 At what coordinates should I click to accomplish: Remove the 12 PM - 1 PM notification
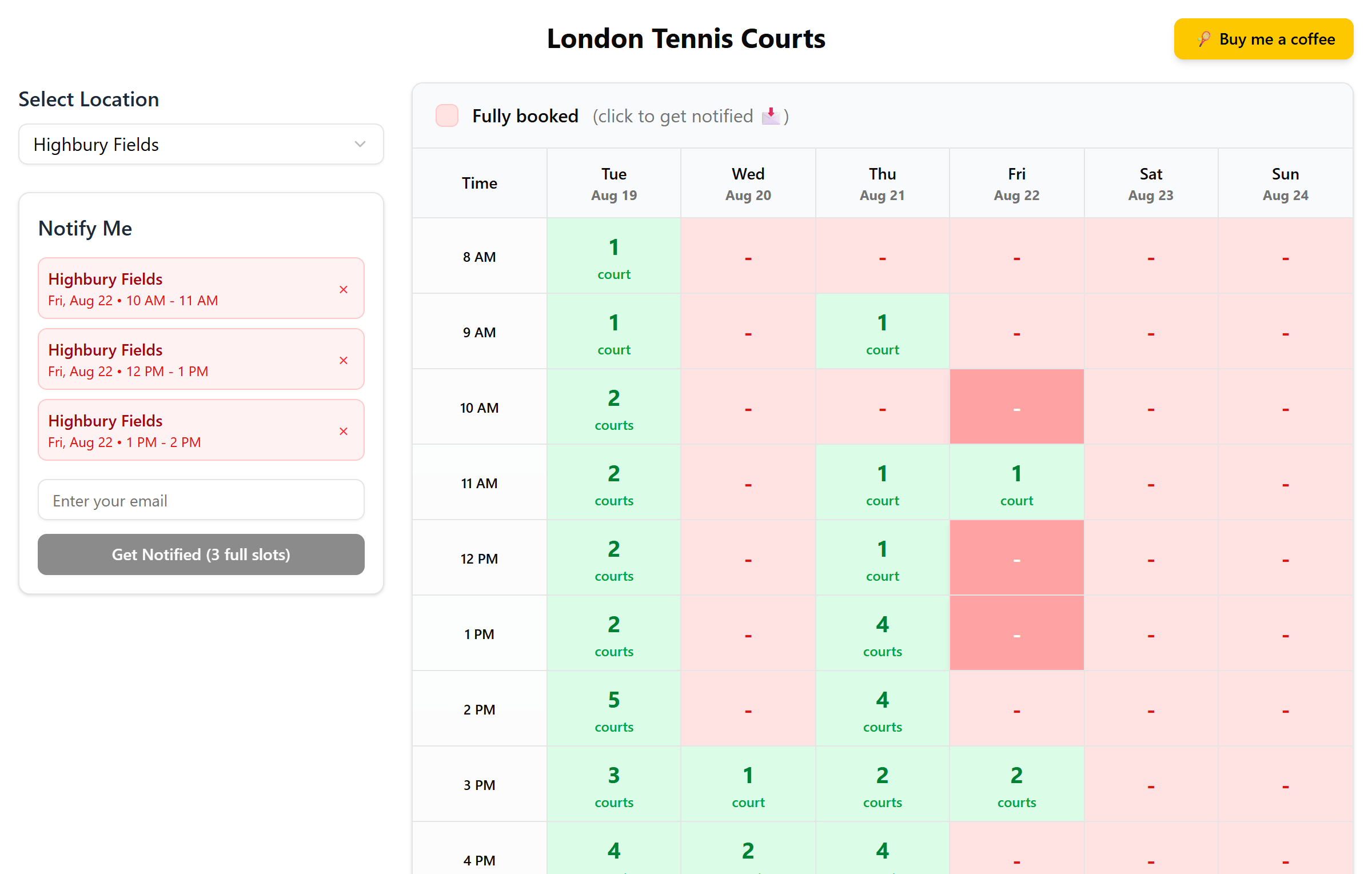coord(344,361)
